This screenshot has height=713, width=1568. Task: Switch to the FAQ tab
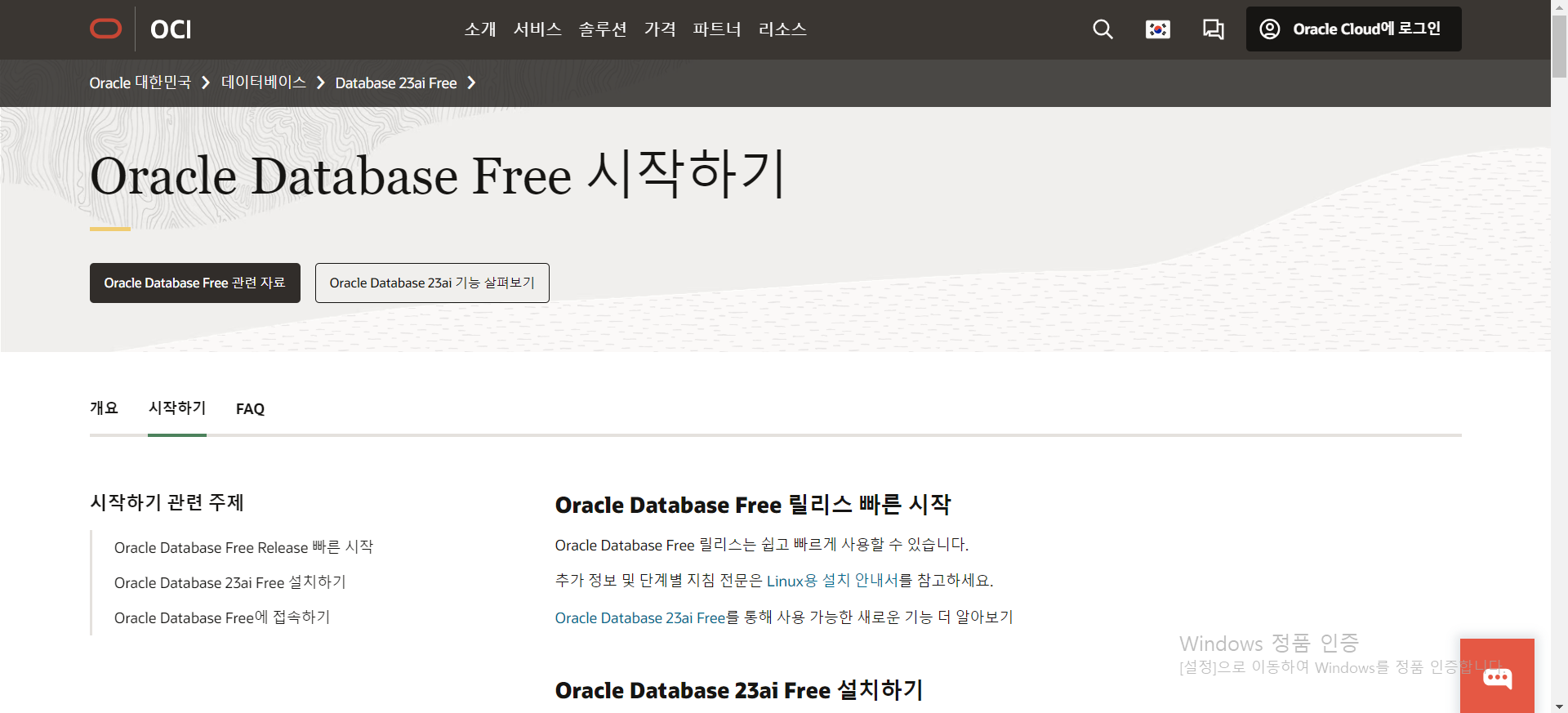pyautogui.click(x=250, y=409)
